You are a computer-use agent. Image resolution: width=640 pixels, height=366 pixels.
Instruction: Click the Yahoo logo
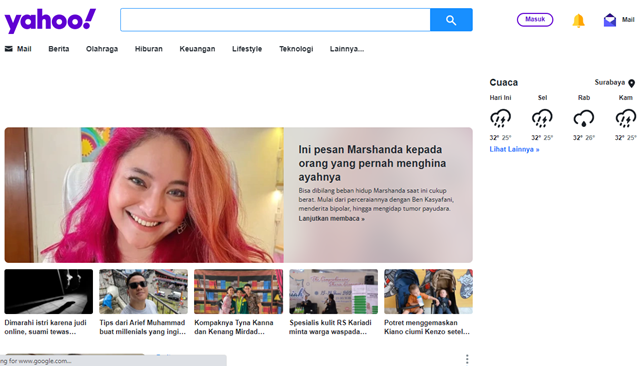pyautogui.click(x=50, y=20)
